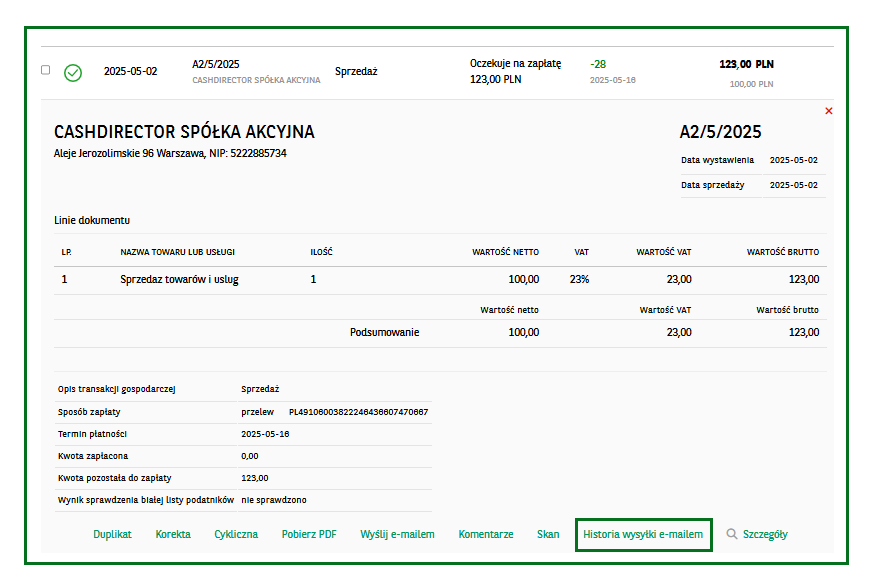
Task: Open the Komentarze link
Action: (x=486, y=534)
